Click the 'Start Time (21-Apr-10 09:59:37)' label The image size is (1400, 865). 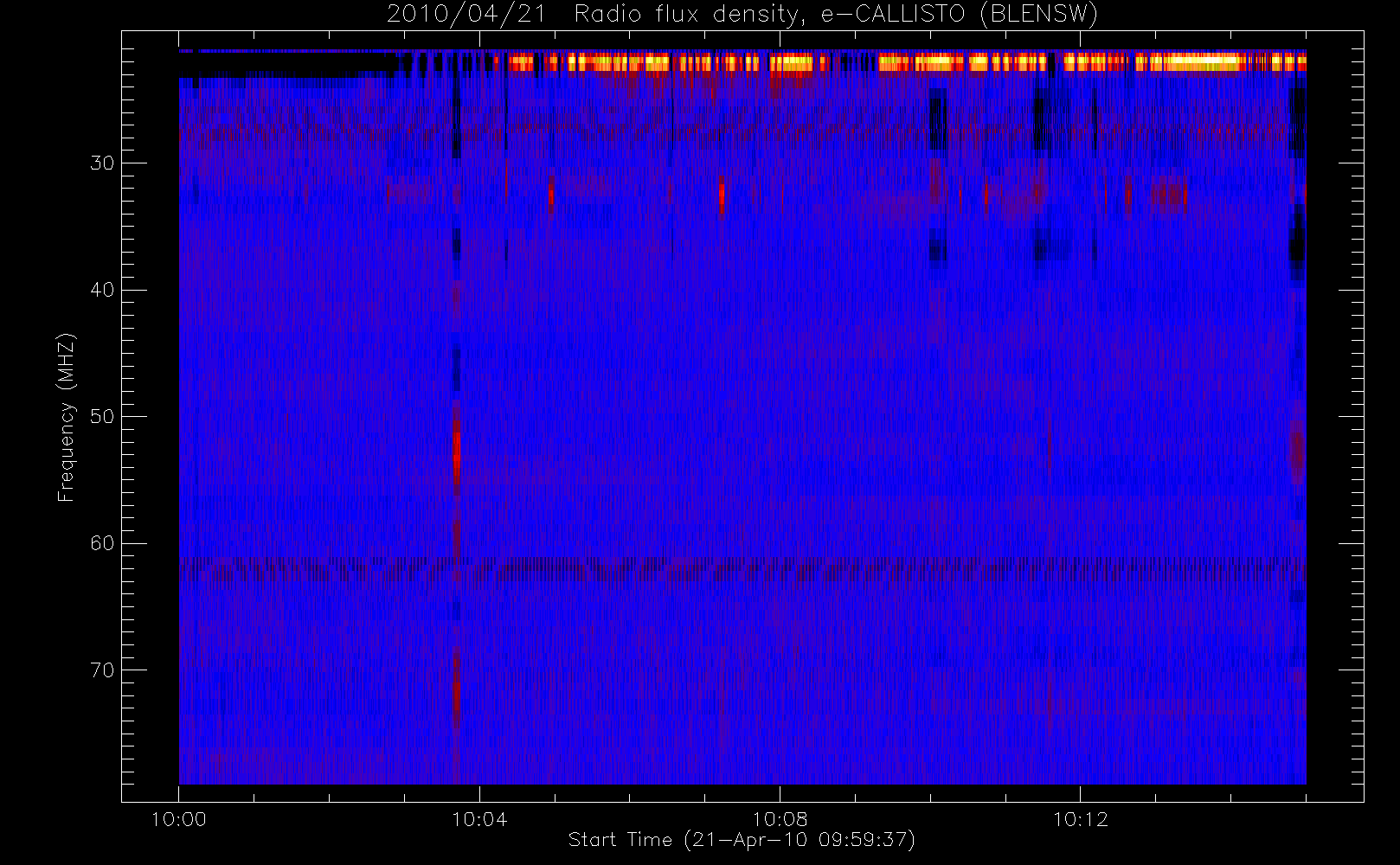[x=742, y=840]
